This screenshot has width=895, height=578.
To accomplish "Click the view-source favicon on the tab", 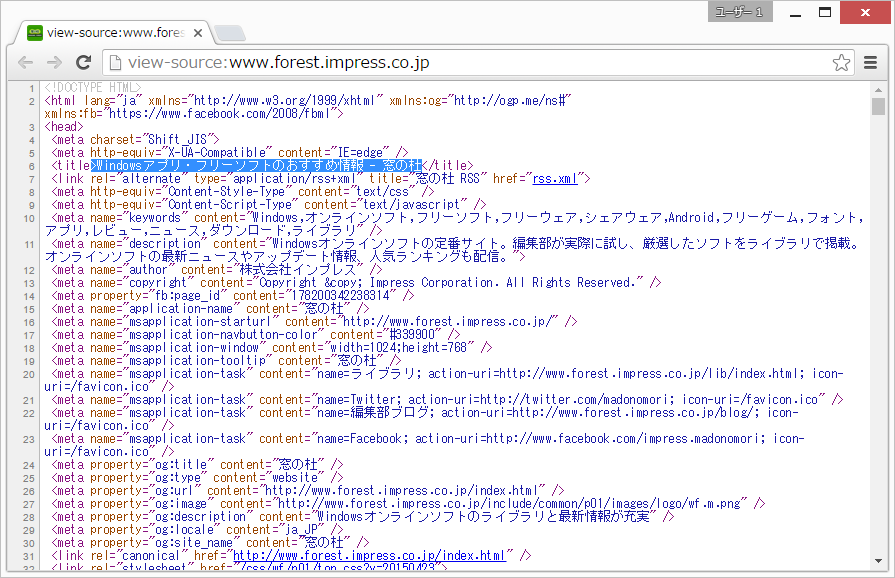I will 35,31.
